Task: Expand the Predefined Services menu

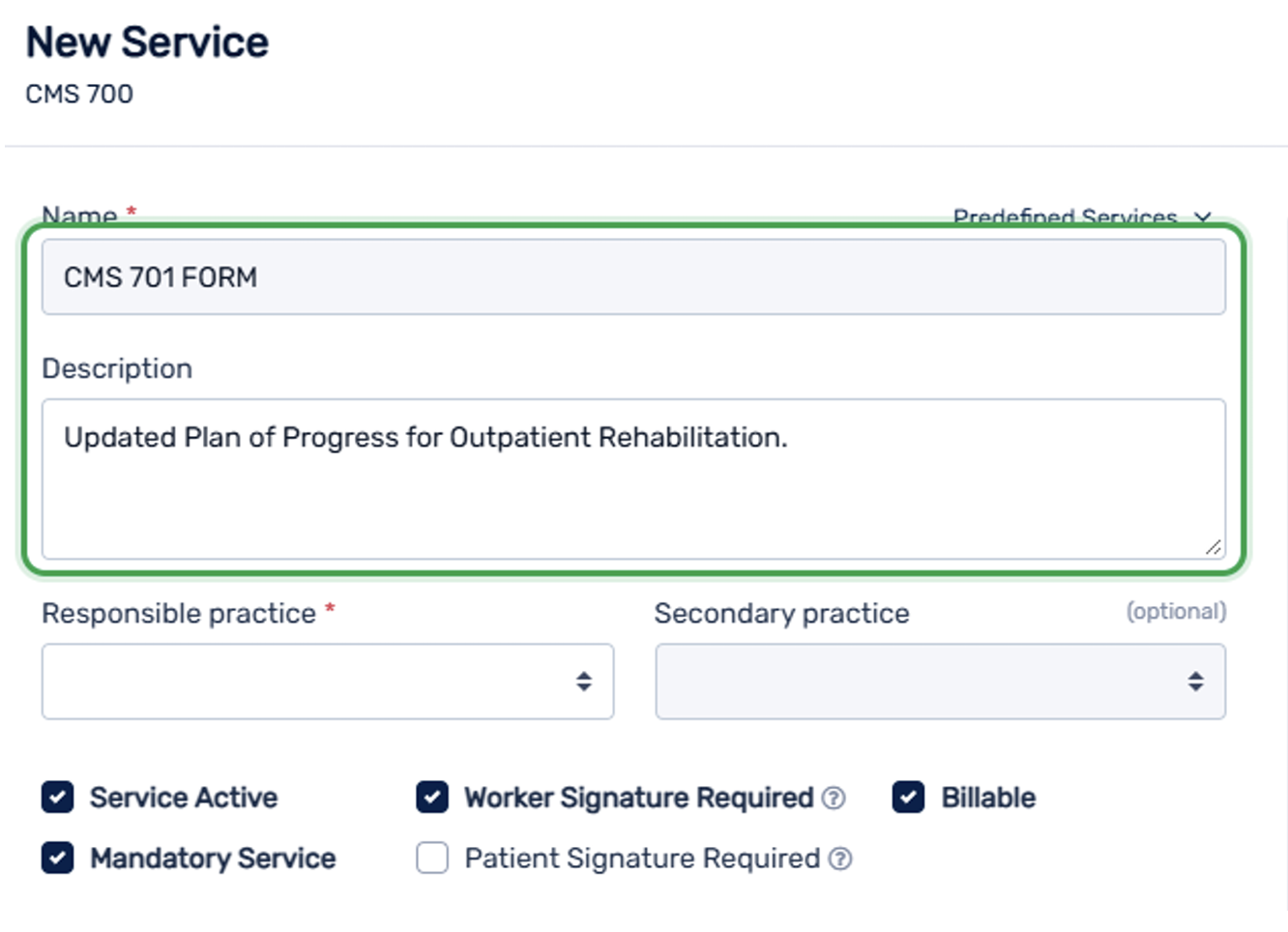Action: pos(1082,218)
